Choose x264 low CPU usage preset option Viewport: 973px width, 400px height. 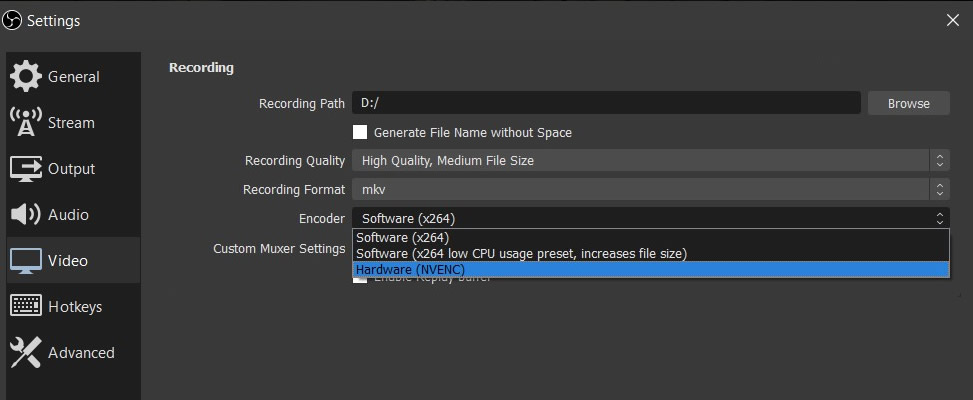pyautogui.click(x=650, y=254)
